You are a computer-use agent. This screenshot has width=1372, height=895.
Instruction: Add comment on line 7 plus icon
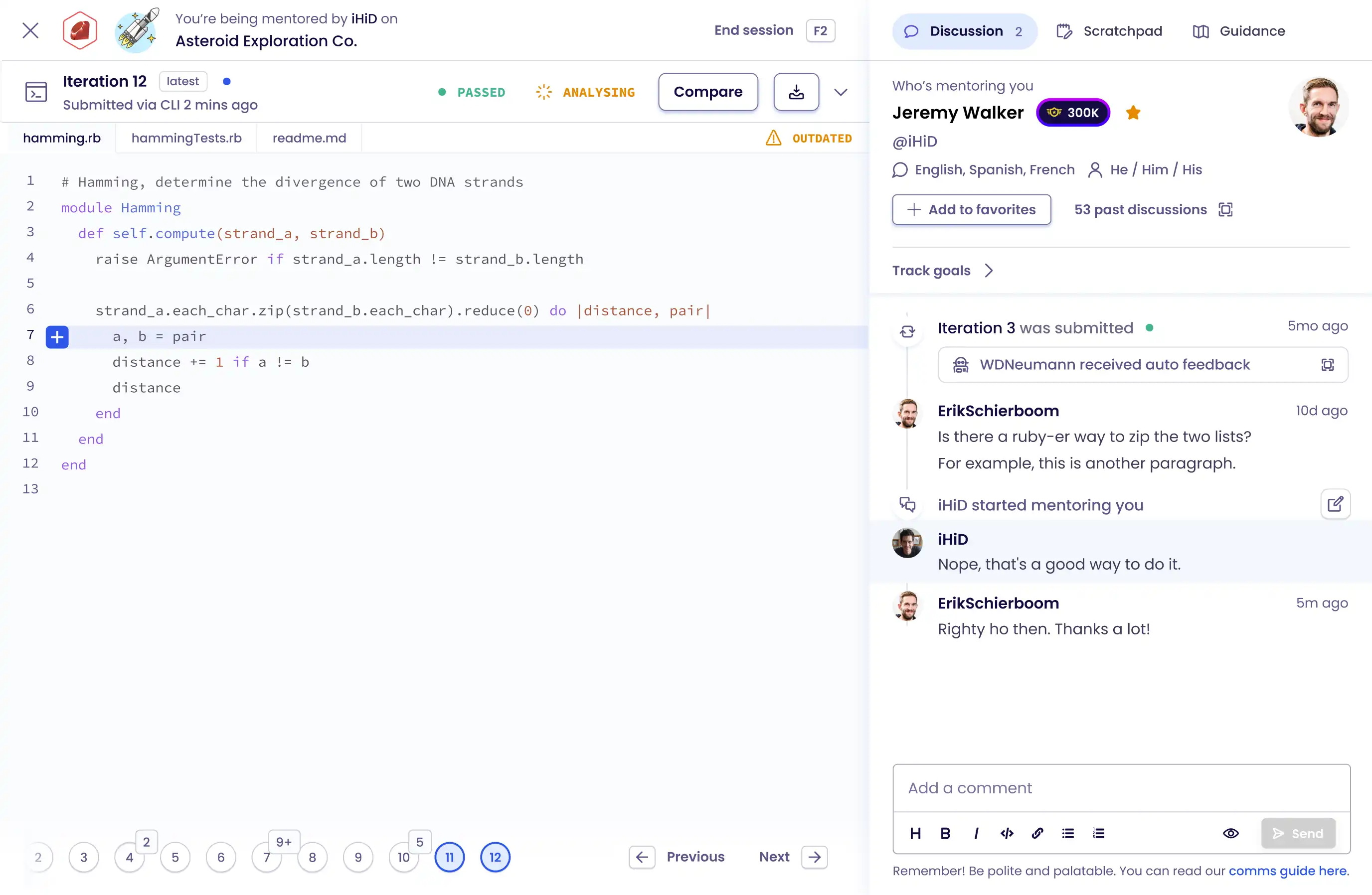click(57, 336)
